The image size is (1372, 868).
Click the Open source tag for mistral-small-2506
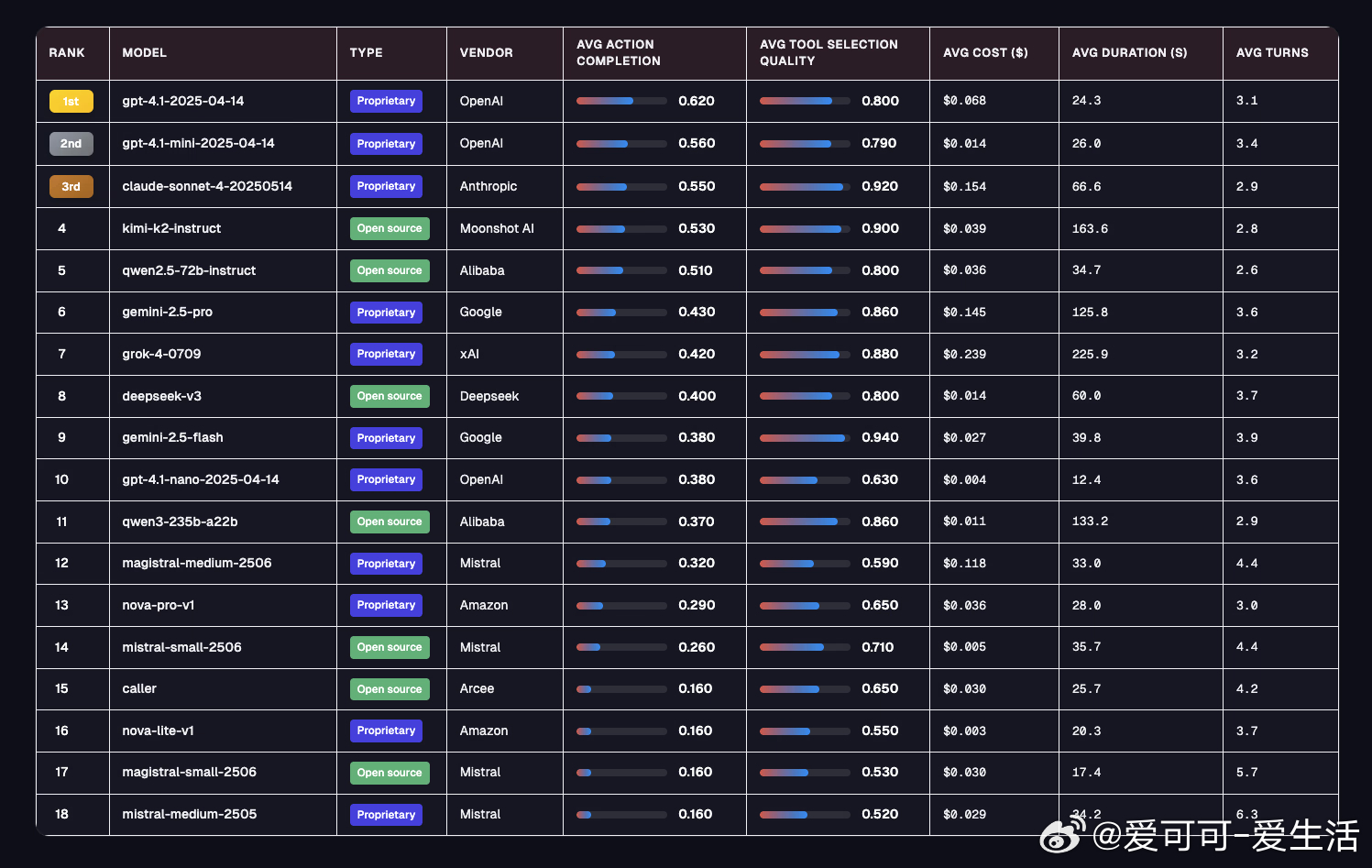tap(390, 647)
